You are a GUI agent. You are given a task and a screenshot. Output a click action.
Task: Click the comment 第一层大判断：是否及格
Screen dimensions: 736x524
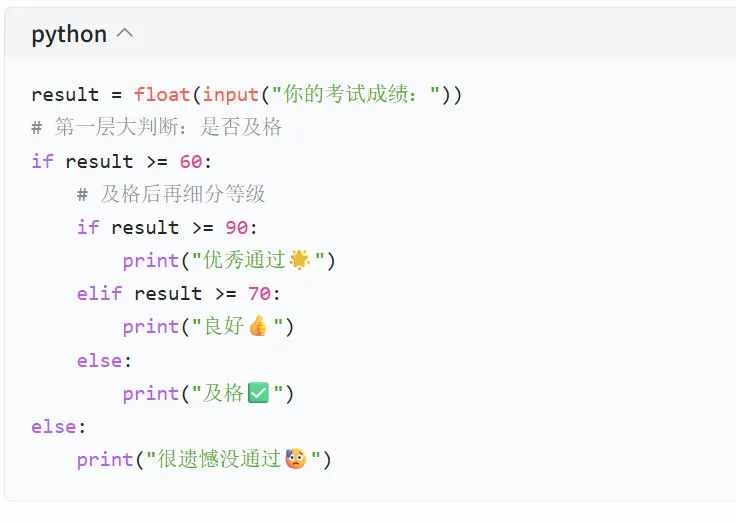(157, 127)
